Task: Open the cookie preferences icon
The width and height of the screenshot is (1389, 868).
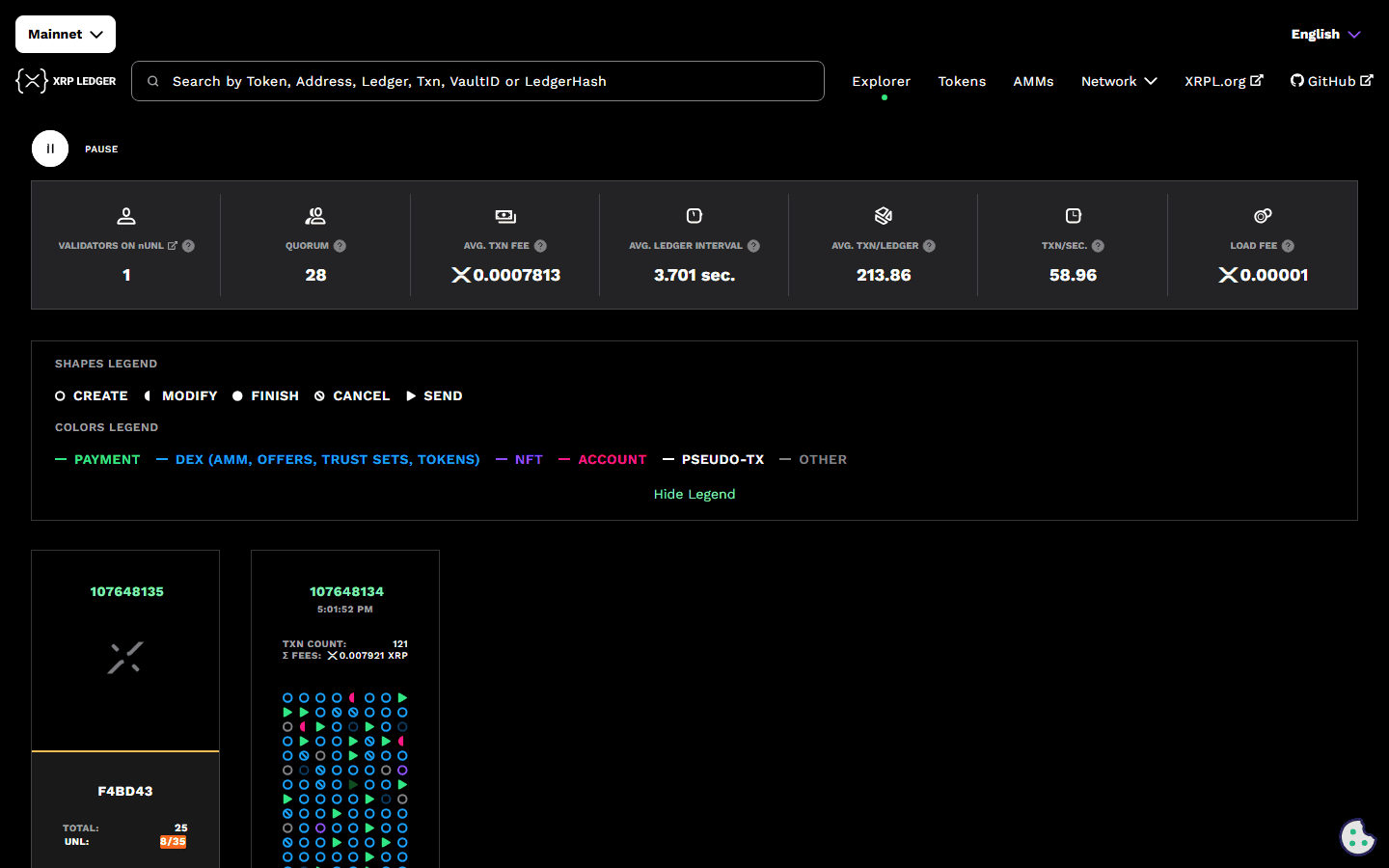Action: [x=1357, y=837]
